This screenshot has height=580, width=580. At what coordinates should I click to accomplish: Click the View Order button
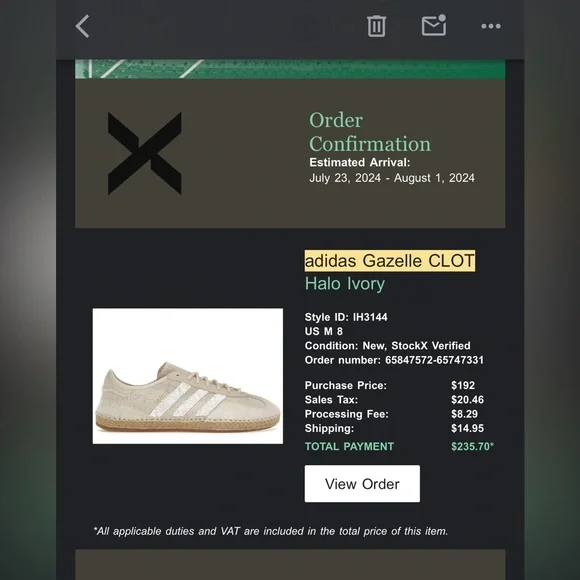click(x=362, y=483)
